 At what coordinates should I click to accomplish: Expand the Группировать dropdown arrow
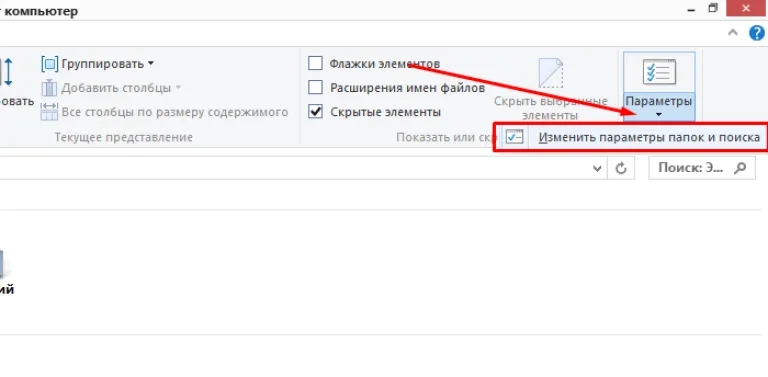150,64
